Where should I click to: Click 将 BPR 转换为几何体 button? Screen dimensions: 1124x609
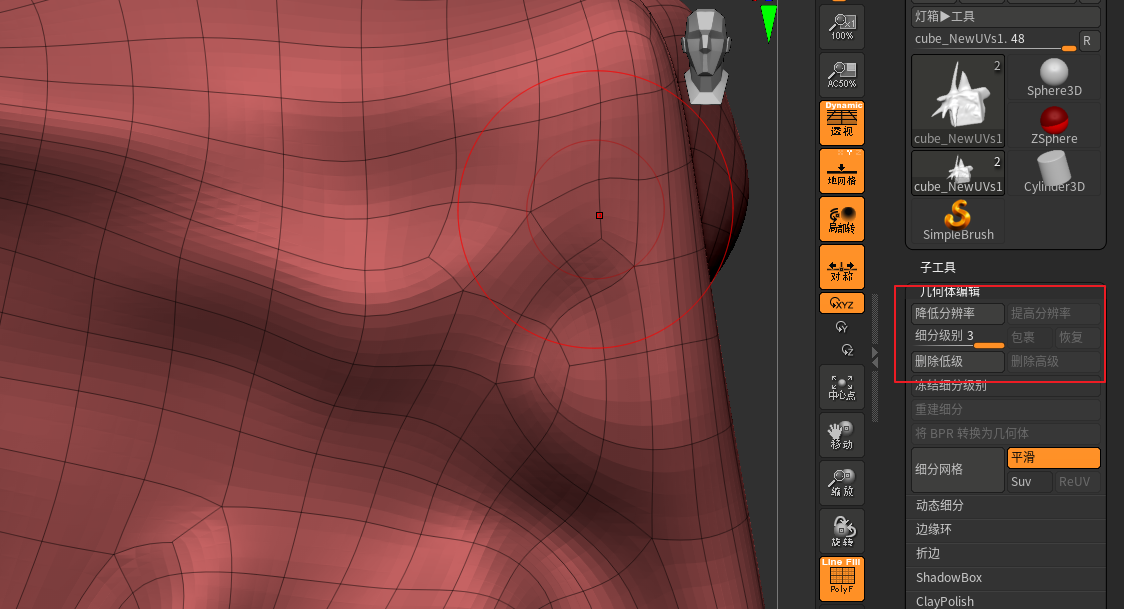pyautogui.click(x=1006, y=433)
